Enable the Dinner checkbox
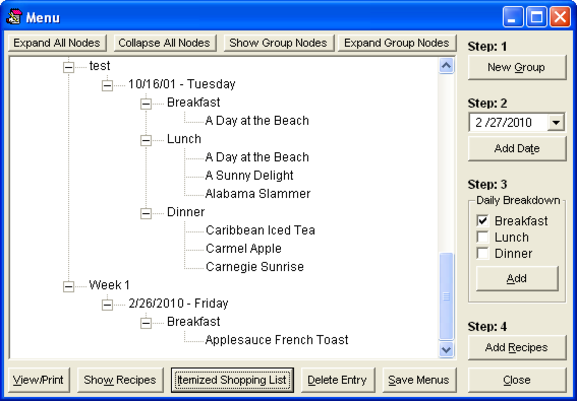This screenshot has width=577, height=401. (482, 253)
